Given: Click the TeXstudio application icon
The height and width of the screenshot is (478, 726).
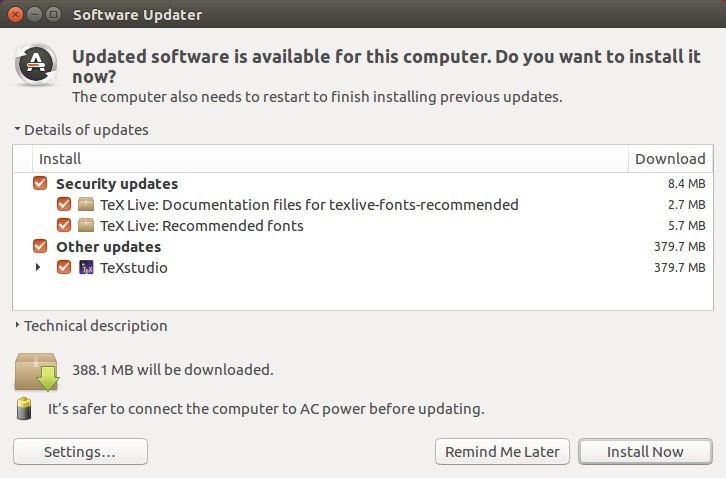Looking at the screenshot, I should (x=86, y=267).
